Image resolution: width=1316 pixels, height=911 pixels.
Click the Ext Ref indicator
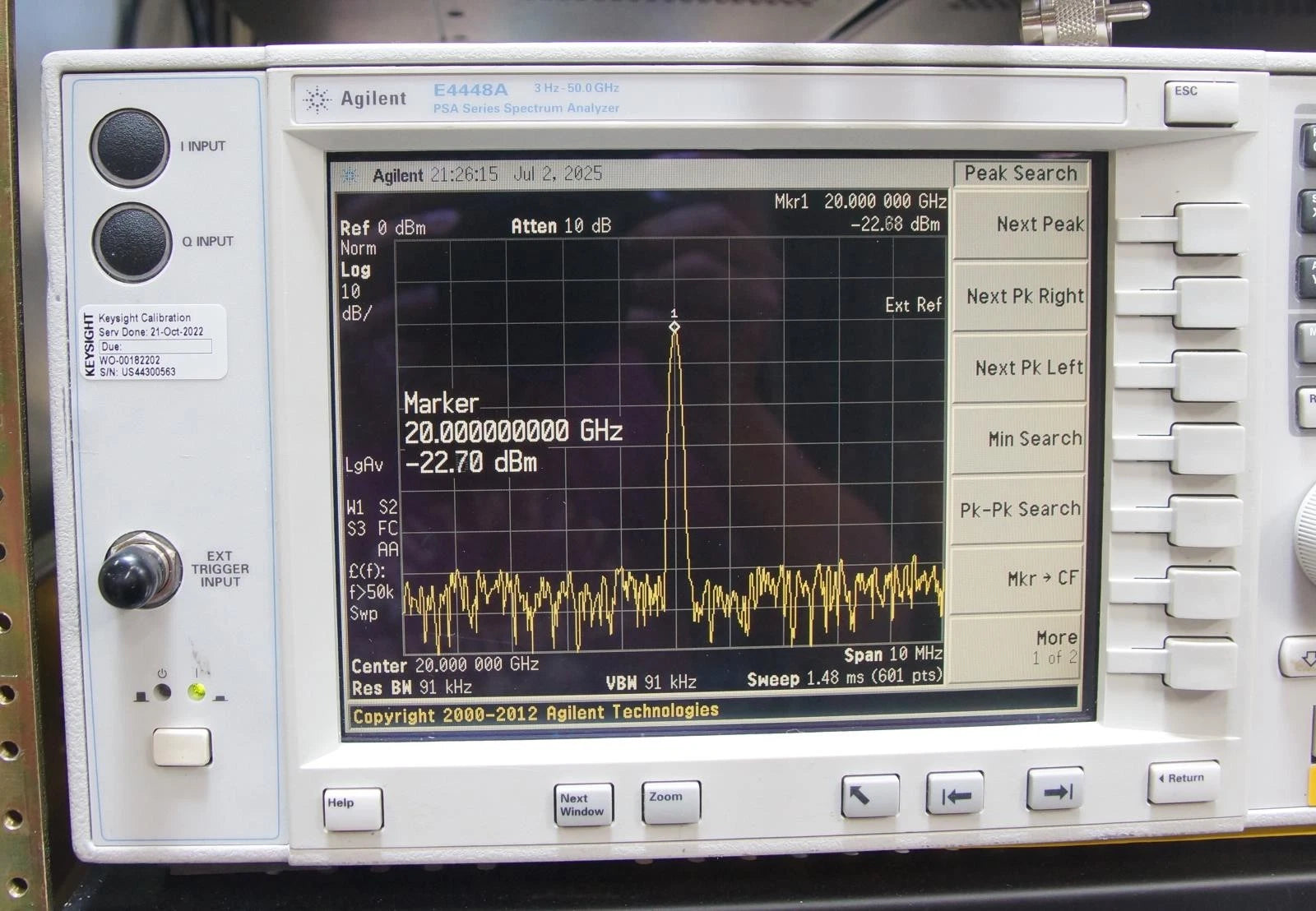point(913,305)
